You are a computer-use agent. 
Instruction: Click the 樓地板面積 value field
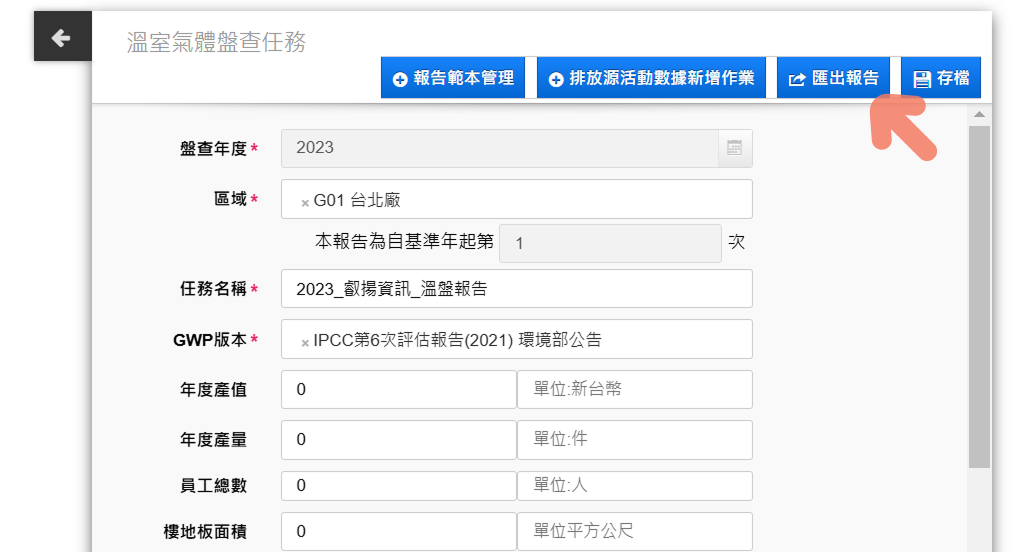tap(398, 531)
